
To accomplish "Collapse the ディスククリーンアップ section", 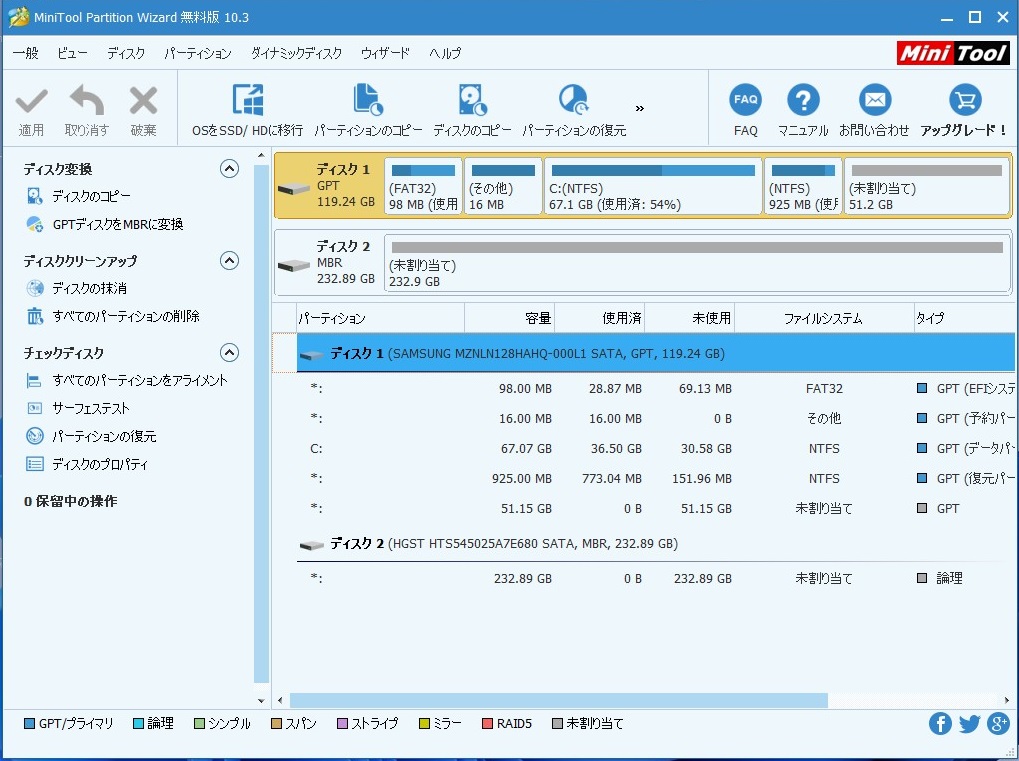I will tap(229, 261).
